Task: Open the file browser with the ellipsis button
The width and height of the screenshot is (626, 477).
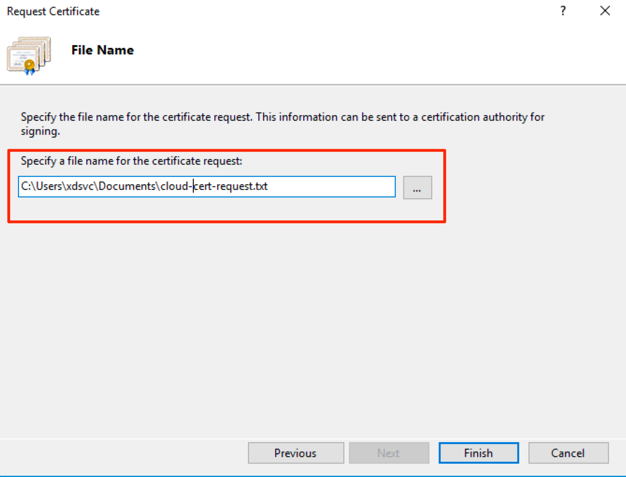Action: coord(417,187)
